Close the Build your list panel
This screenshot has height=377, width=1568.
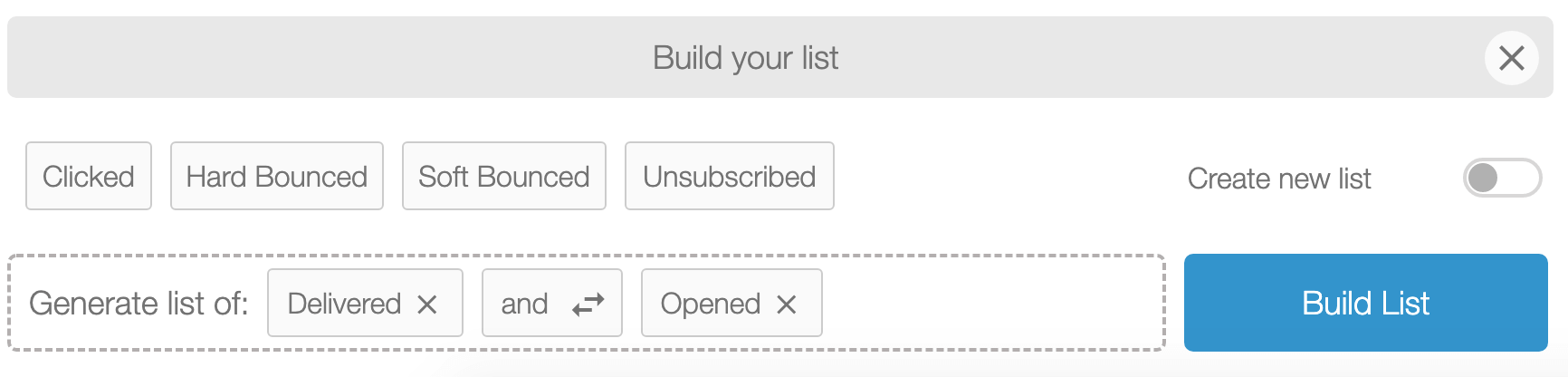pos(1511,58)
